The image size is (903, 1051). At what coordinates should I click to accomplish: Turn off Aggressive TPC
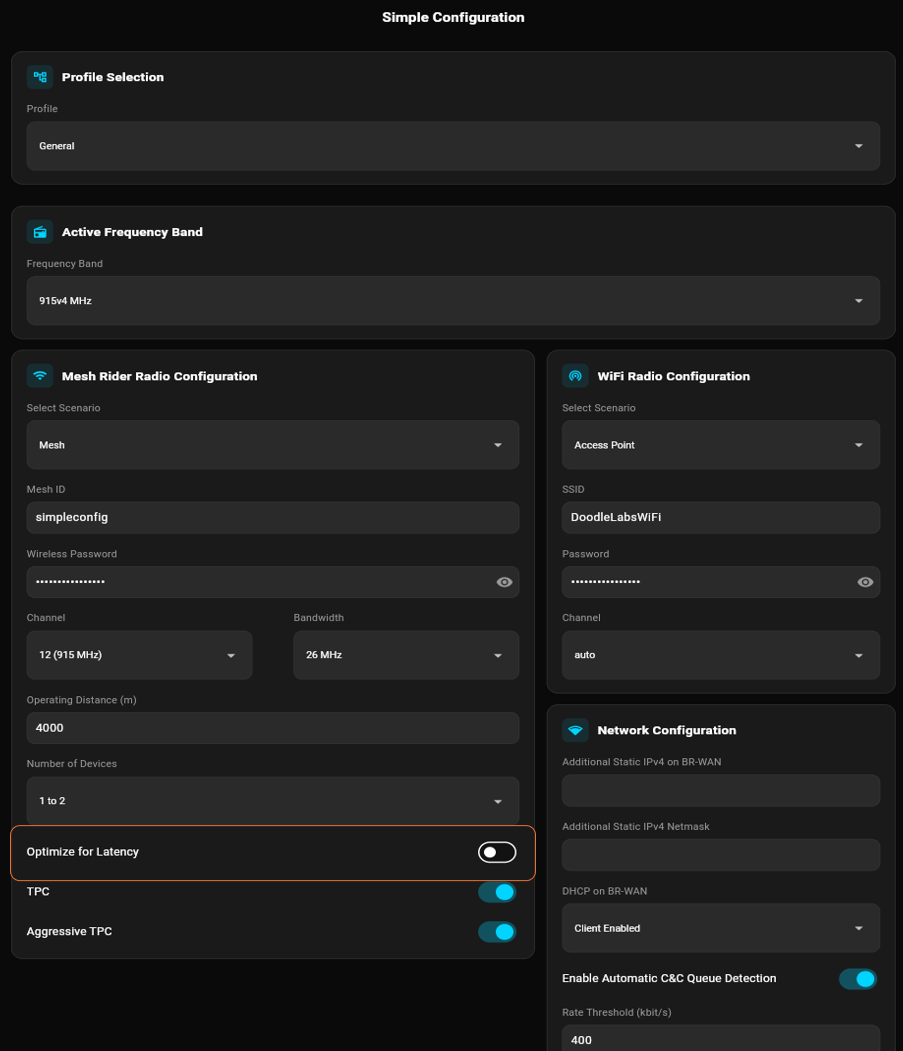497,931
